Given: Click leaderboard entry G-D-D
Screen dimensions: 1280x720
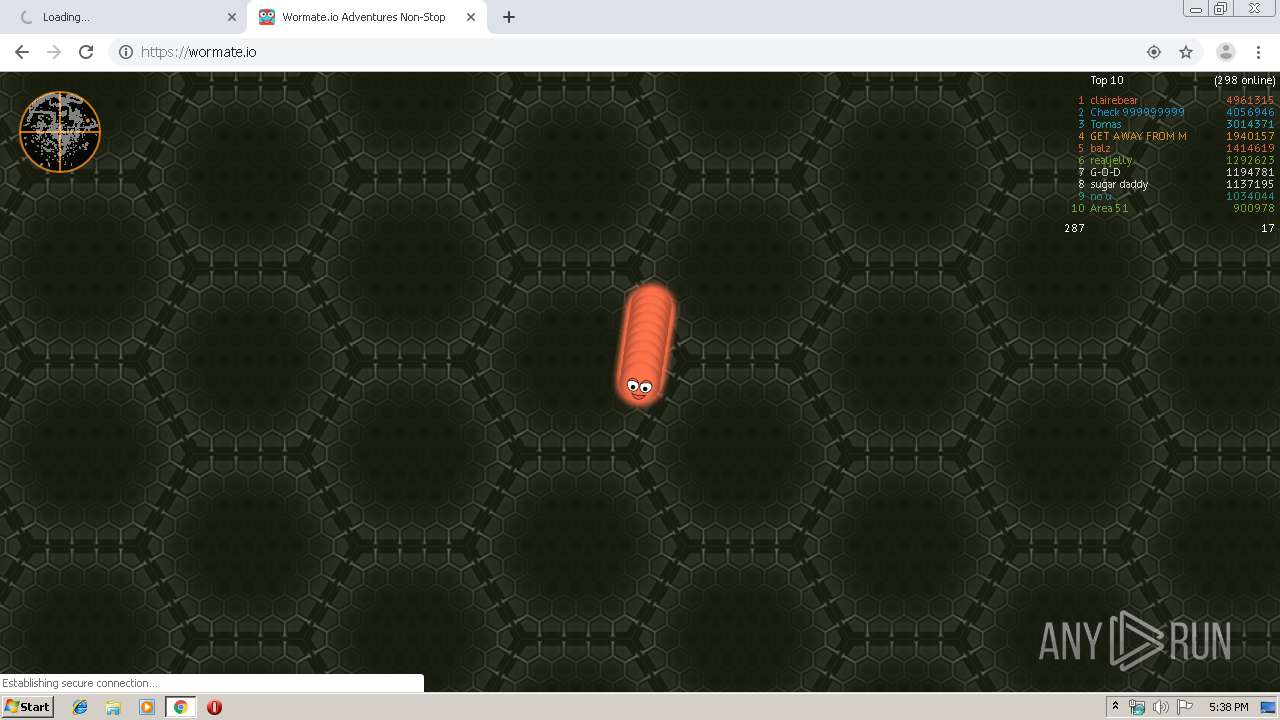Looking at the screenshot, I should pos(1105,172).
